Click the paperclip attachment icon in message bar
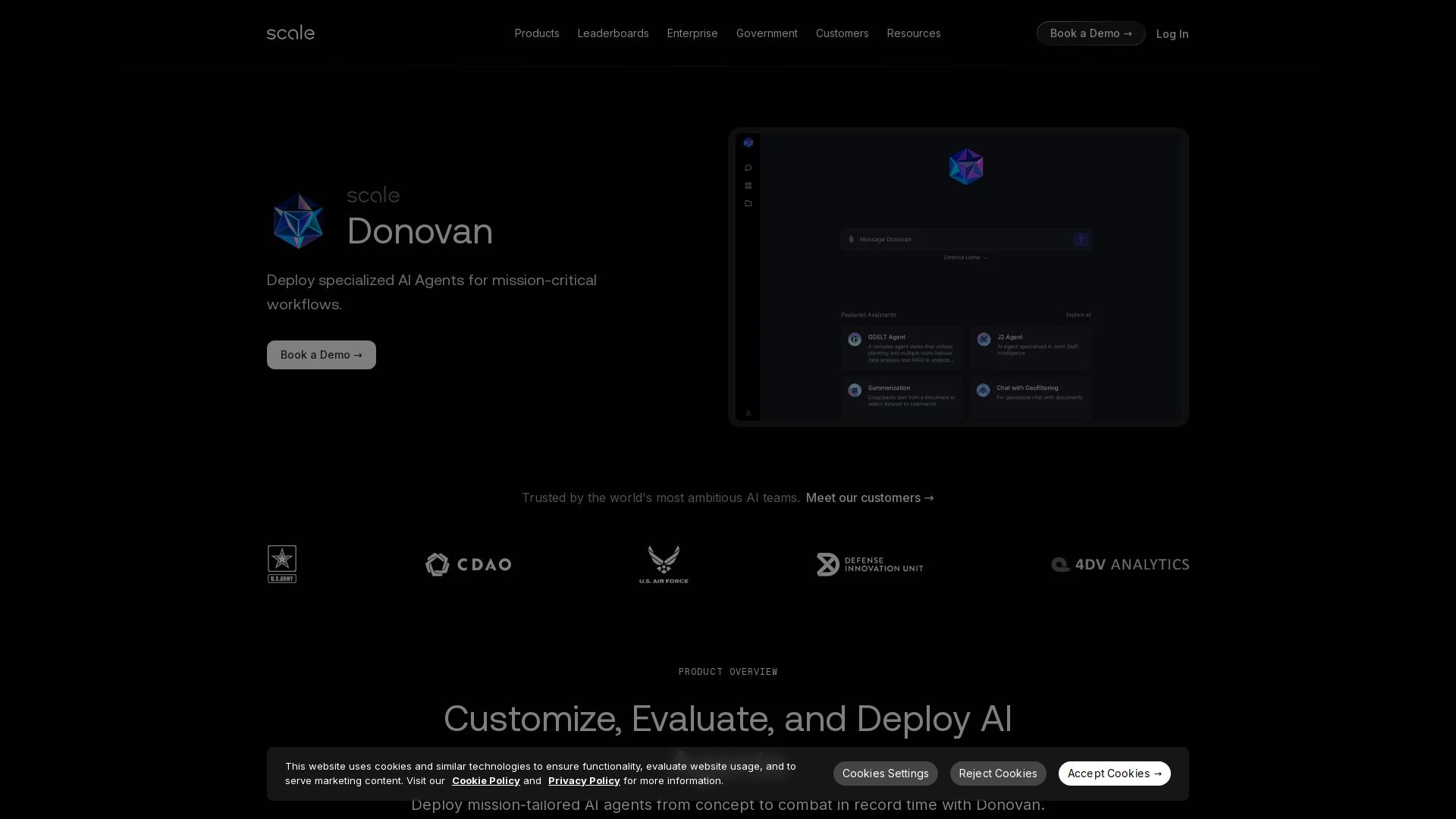The image size is (1456, 819). tap(851, 239)
